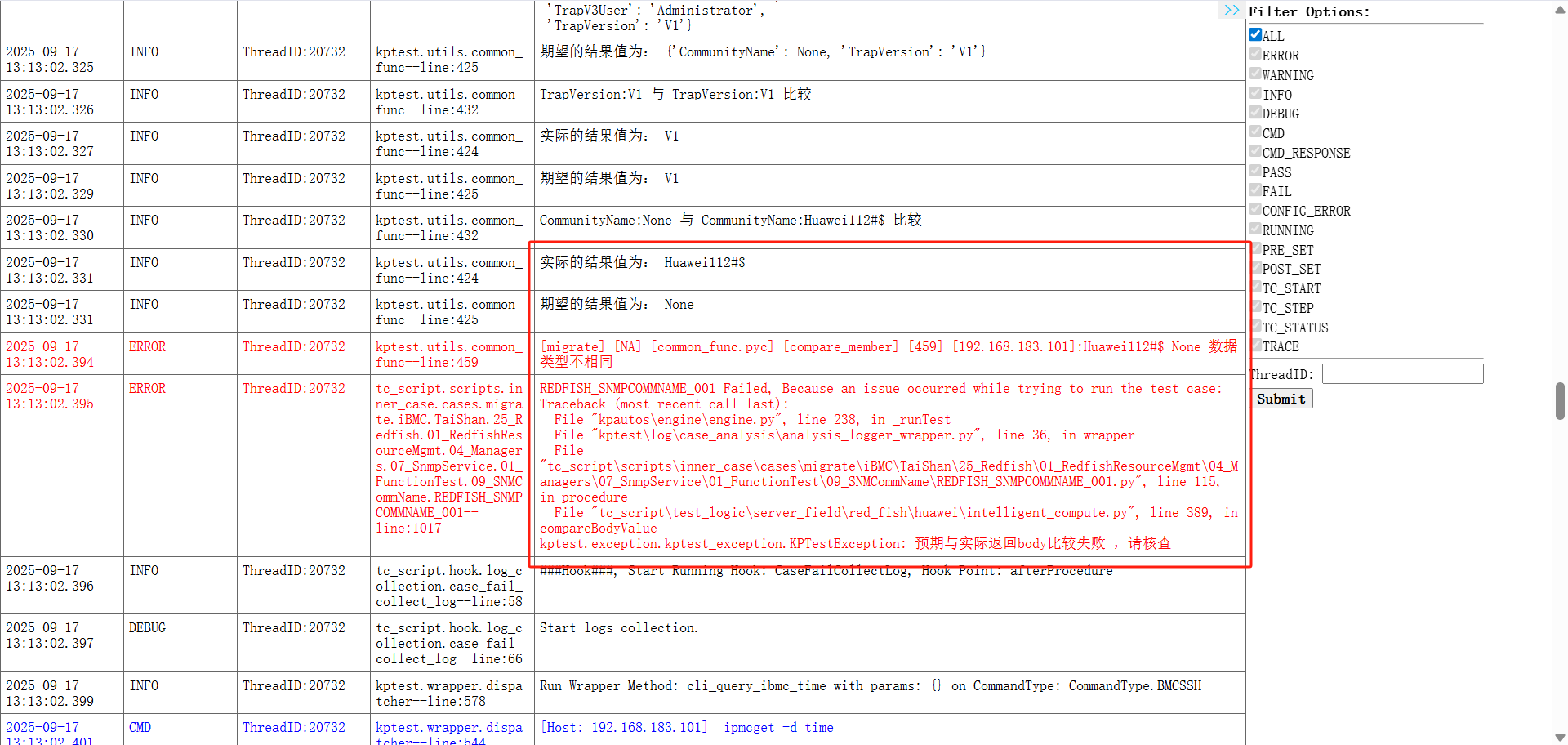The width and height of the screenshot is (1568, 745).
Task: Toggle the TRACE filter checkbox
Action: click(1255, 346)
